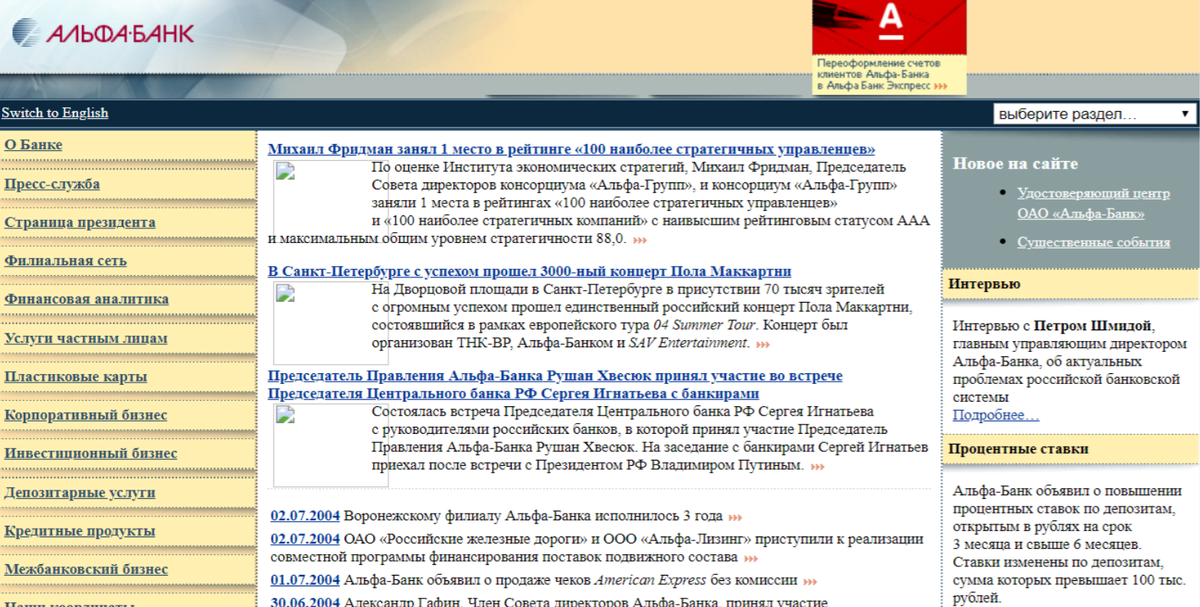Click the broken image beside the Хвесюк article
The image size is (1200, 607).
(331, 445)
